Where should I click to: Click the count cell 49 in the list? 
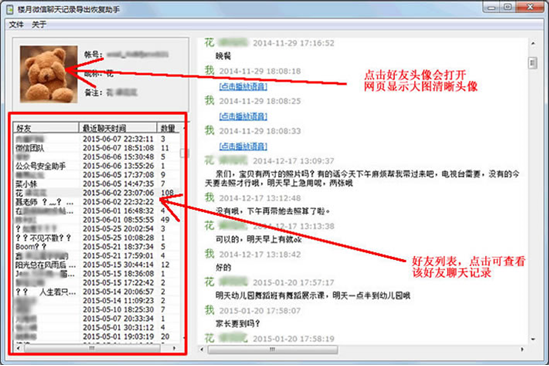point(165,220)
